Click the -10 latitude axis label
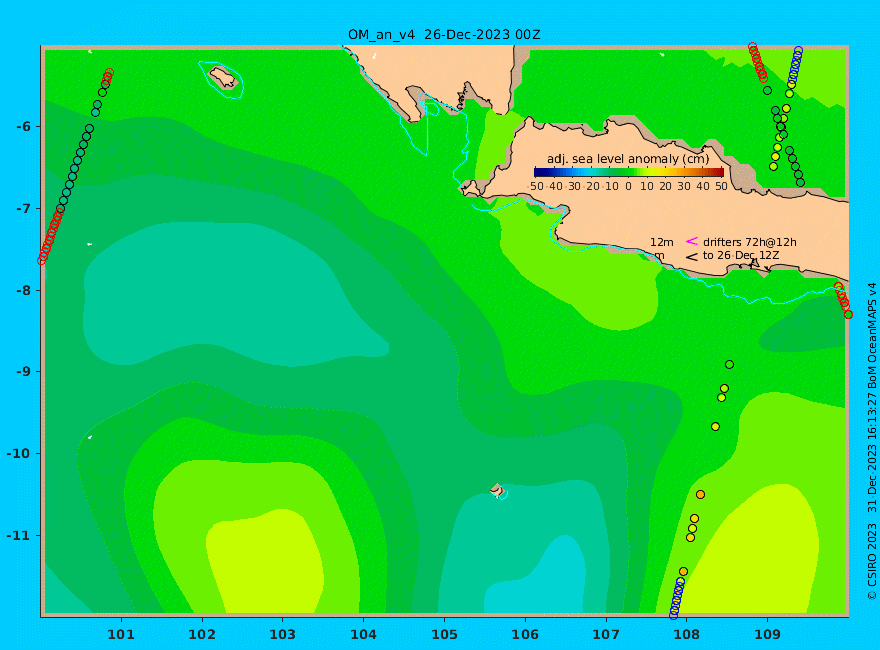 coord(19,454)
